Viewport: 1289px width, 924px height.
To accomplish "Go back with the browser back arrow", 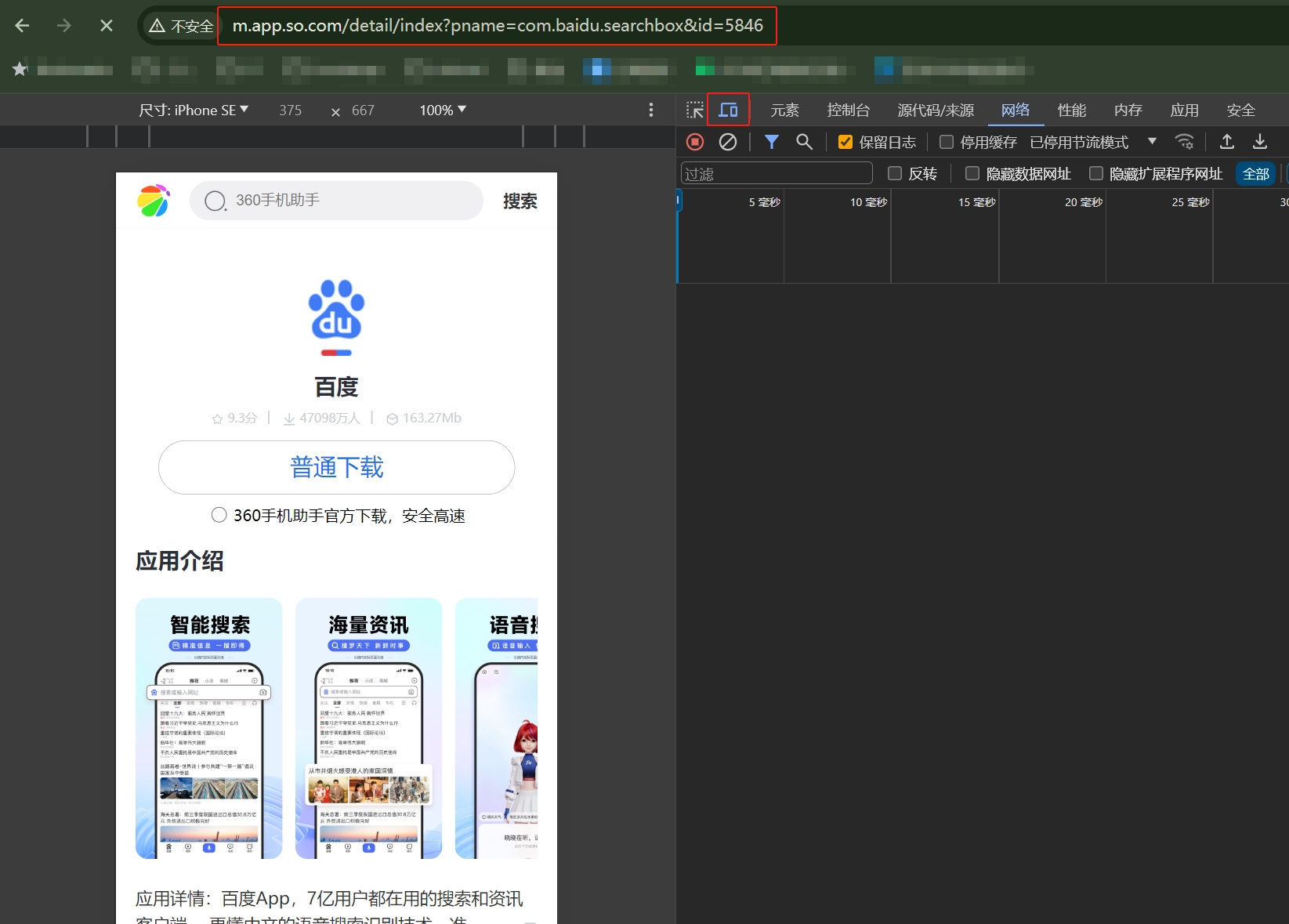I will click(22, 26).
